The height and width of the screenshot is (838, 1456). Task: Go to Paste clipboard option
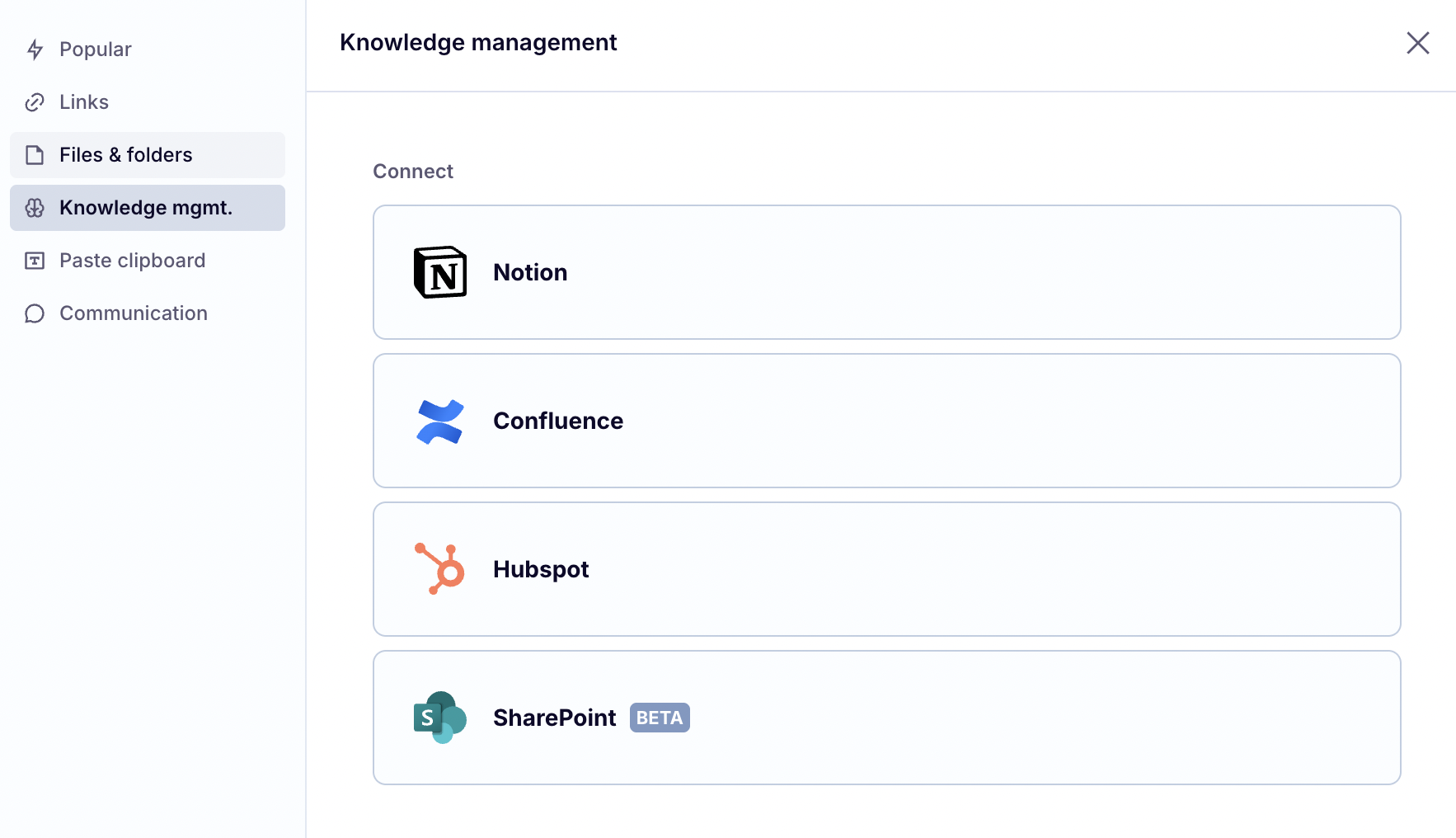click(132, 261)
